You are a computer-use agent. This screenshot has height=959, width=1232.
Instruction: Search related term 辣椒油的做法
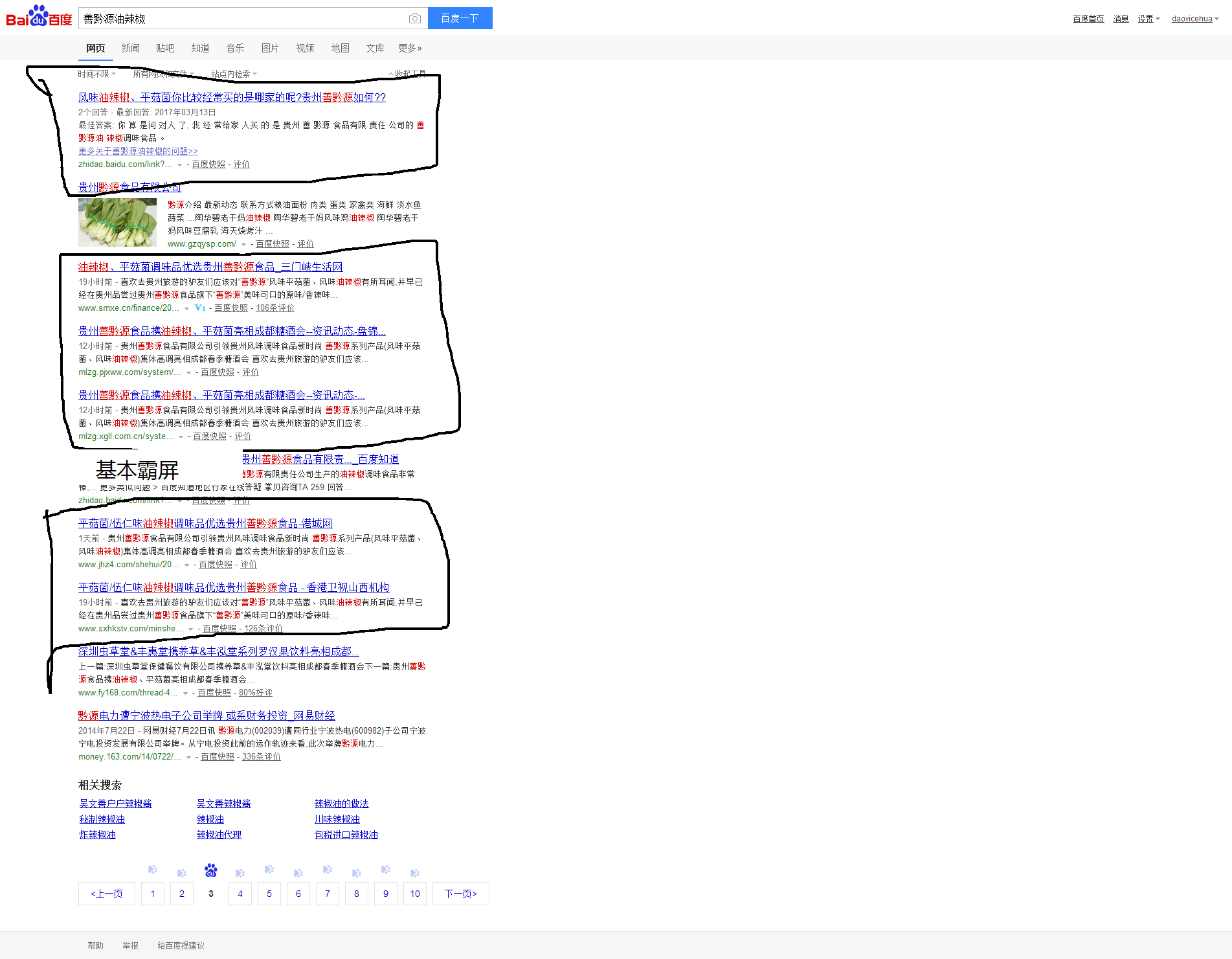341,804
